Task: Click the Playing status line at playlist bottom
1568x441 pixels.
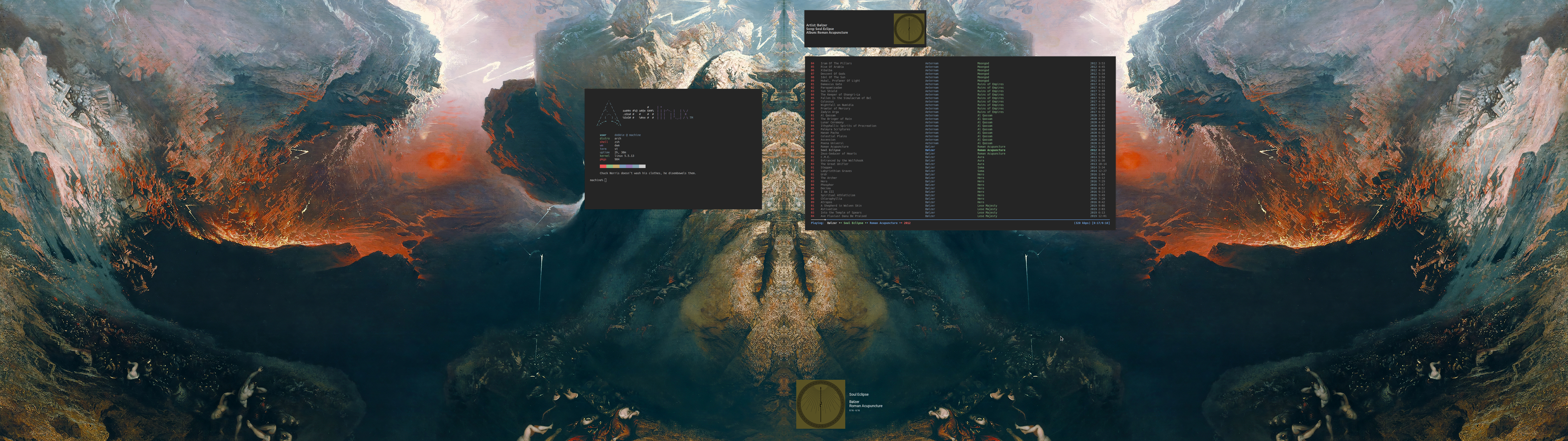Action: (x=861, y=223)
